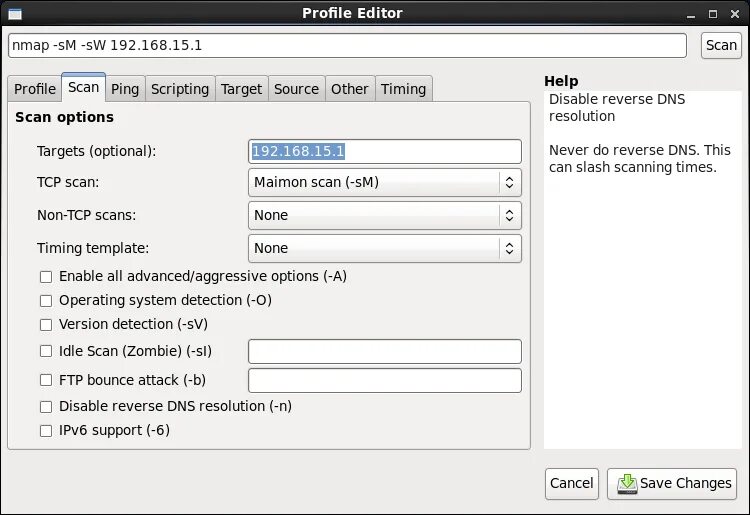
Task: Open the TCP scan dropdown
Action: click(384, 182)
